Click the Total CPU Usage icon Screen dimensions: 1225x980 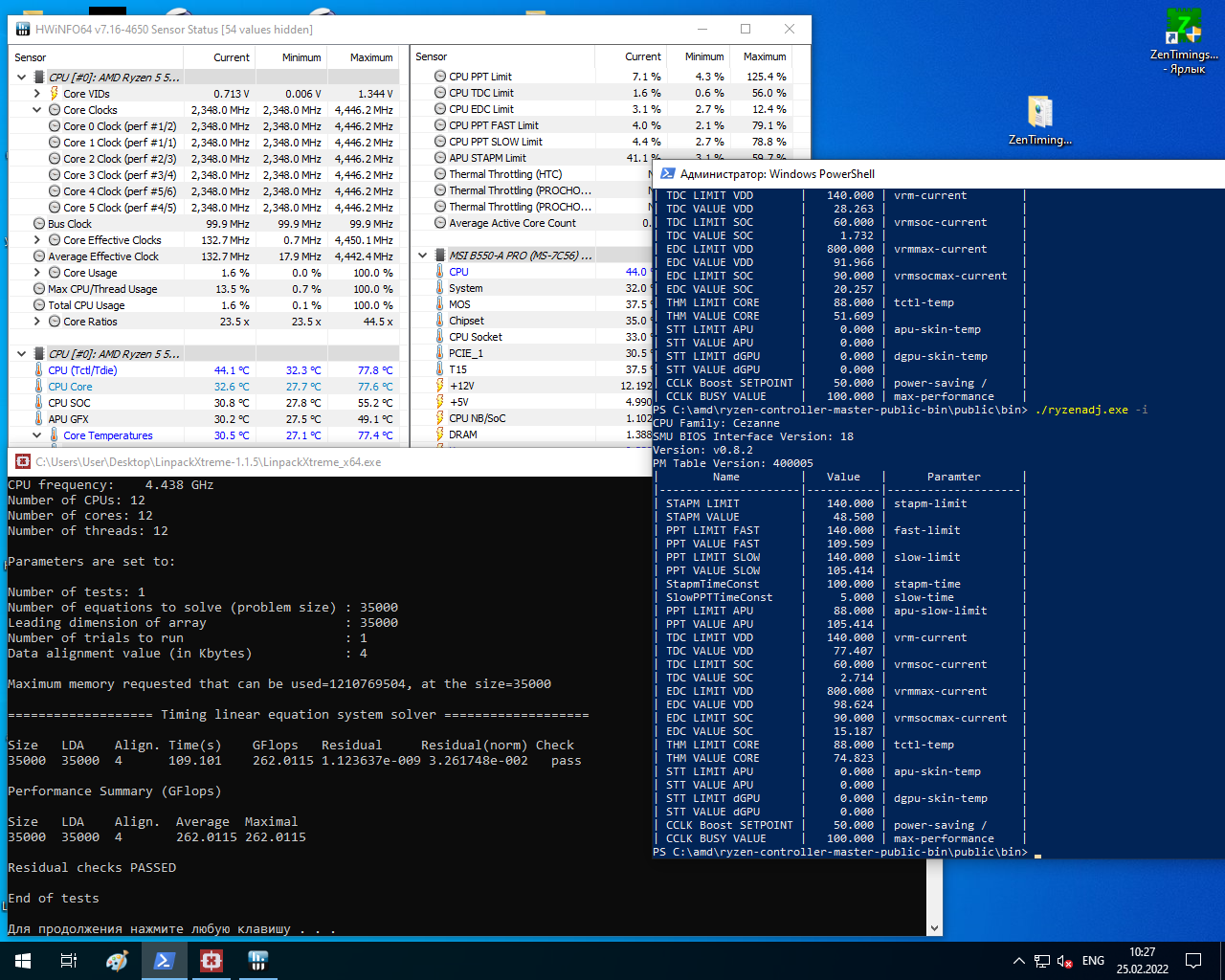coord(39,305)
